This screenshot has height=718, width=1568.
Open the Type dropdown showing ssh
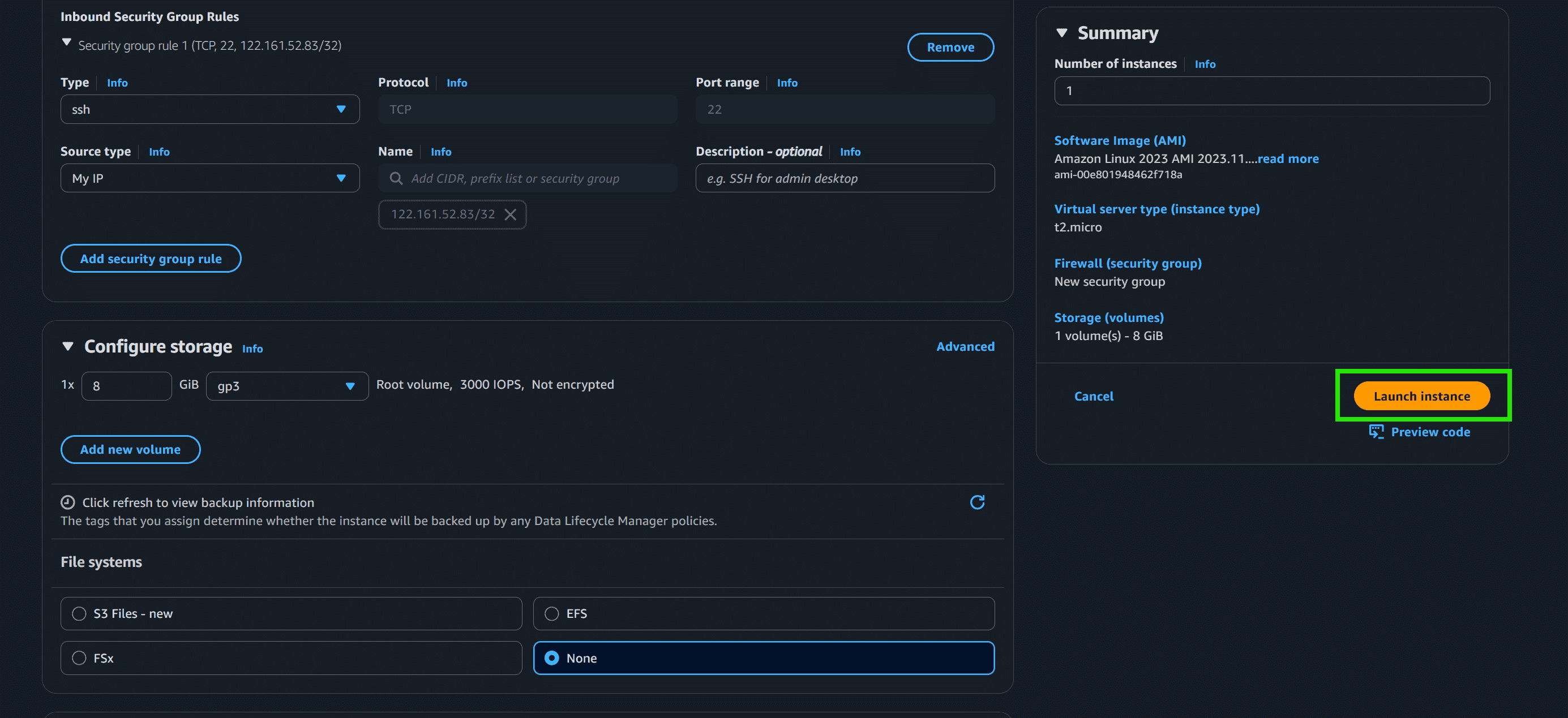click(x=210, y=110)
